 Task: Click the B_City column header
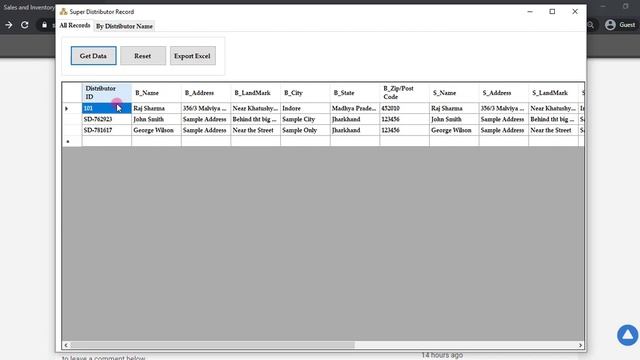(x=305, y=93)
